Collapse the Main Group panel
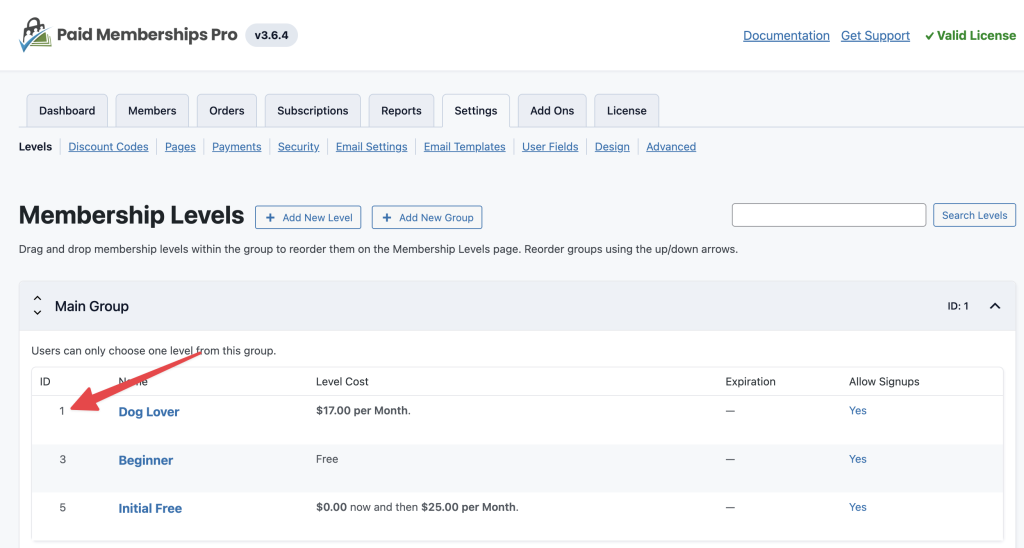 point(994,306)
